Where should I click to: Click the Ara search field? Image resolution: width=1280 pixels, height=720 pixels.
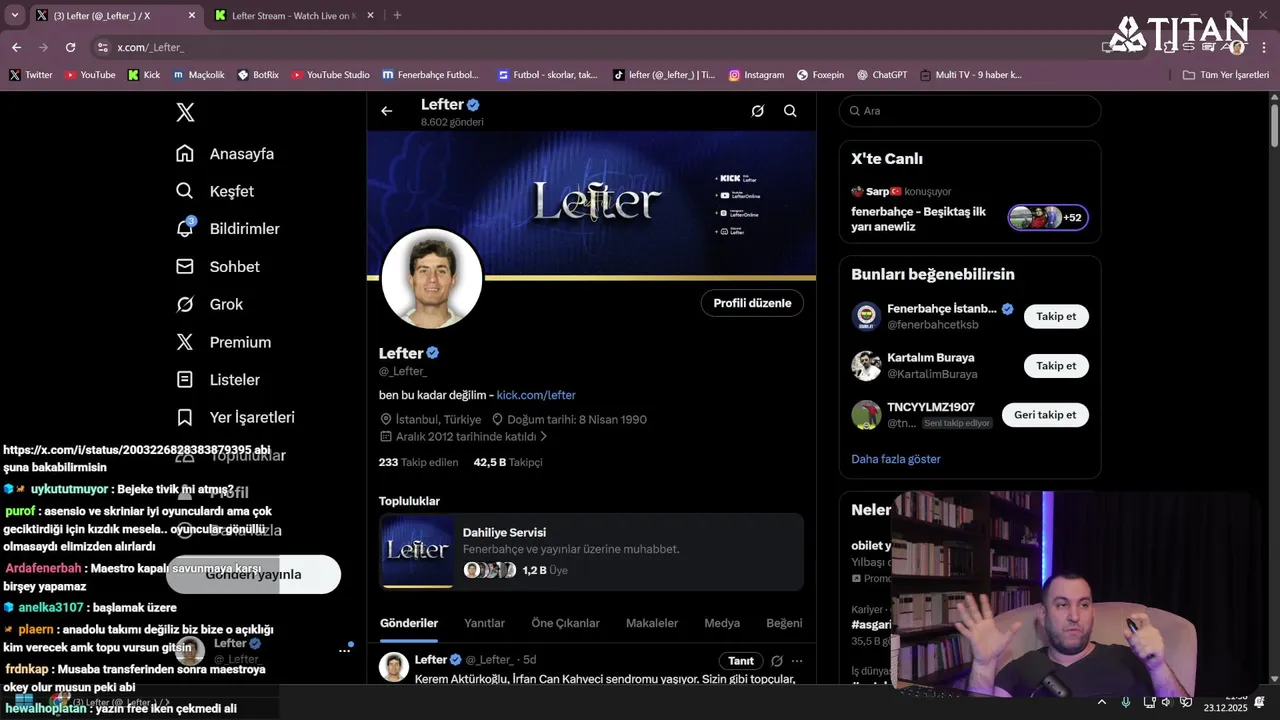[970, 111]
